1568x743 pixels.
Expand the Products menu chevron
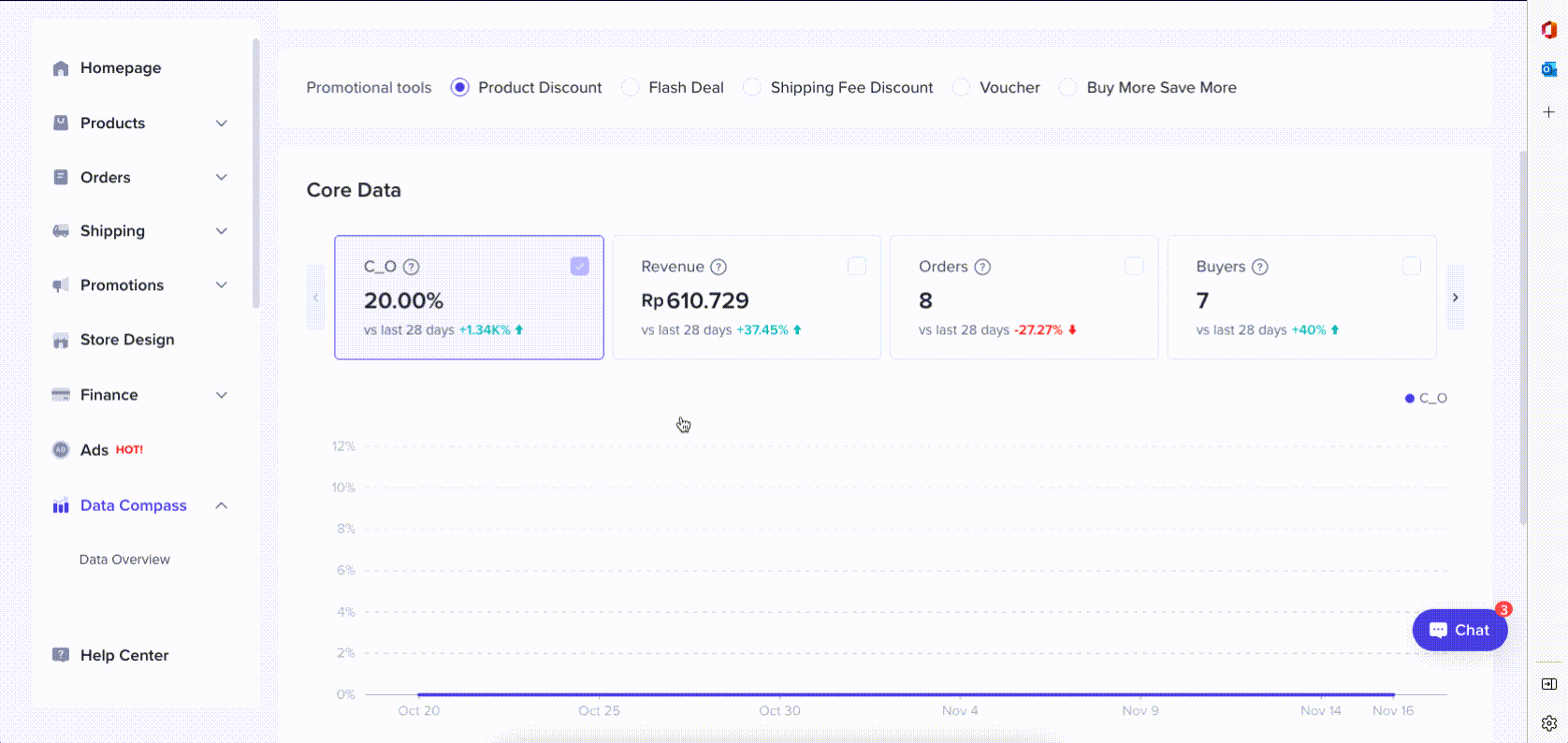(x=222, y=124)
